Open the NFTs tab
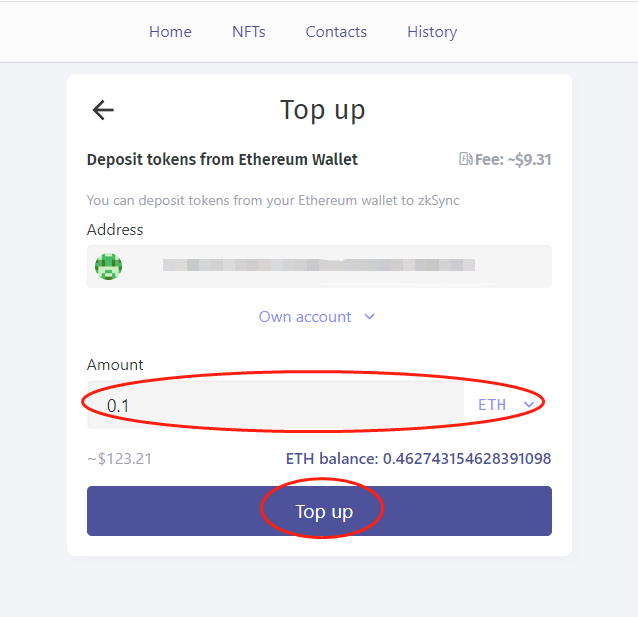This screenshot has height=617, width=638. click(249, 32)
